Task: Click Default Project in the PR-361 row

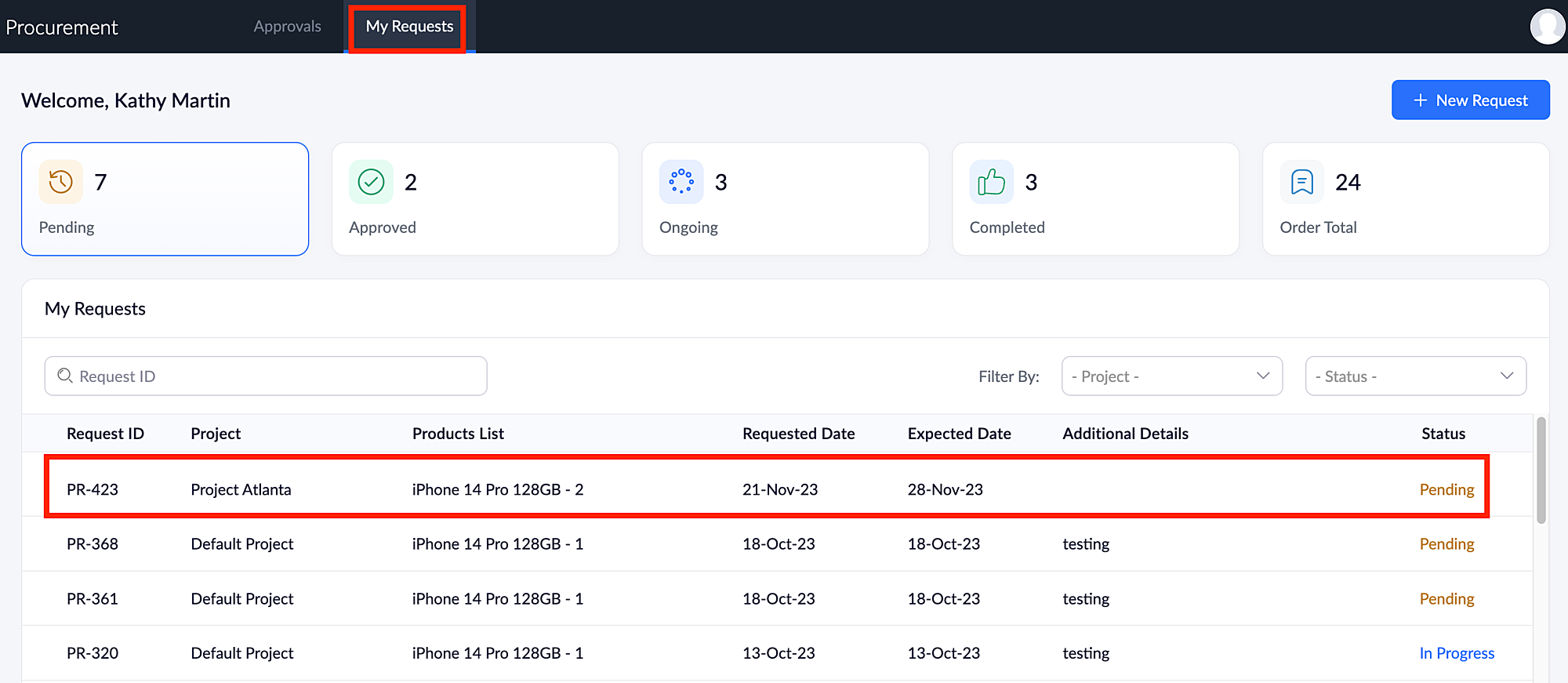Action: point(242,598)
